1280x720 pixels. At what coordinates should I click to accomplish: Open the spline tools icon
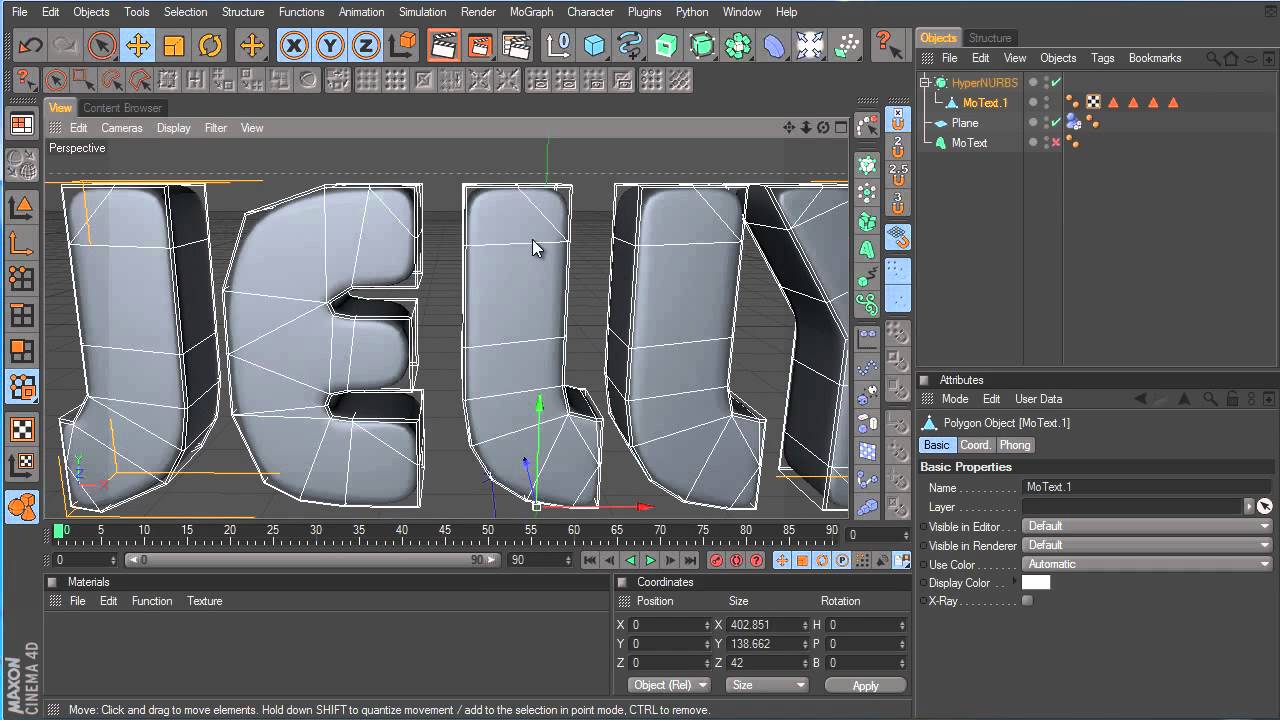click(631, 45)
